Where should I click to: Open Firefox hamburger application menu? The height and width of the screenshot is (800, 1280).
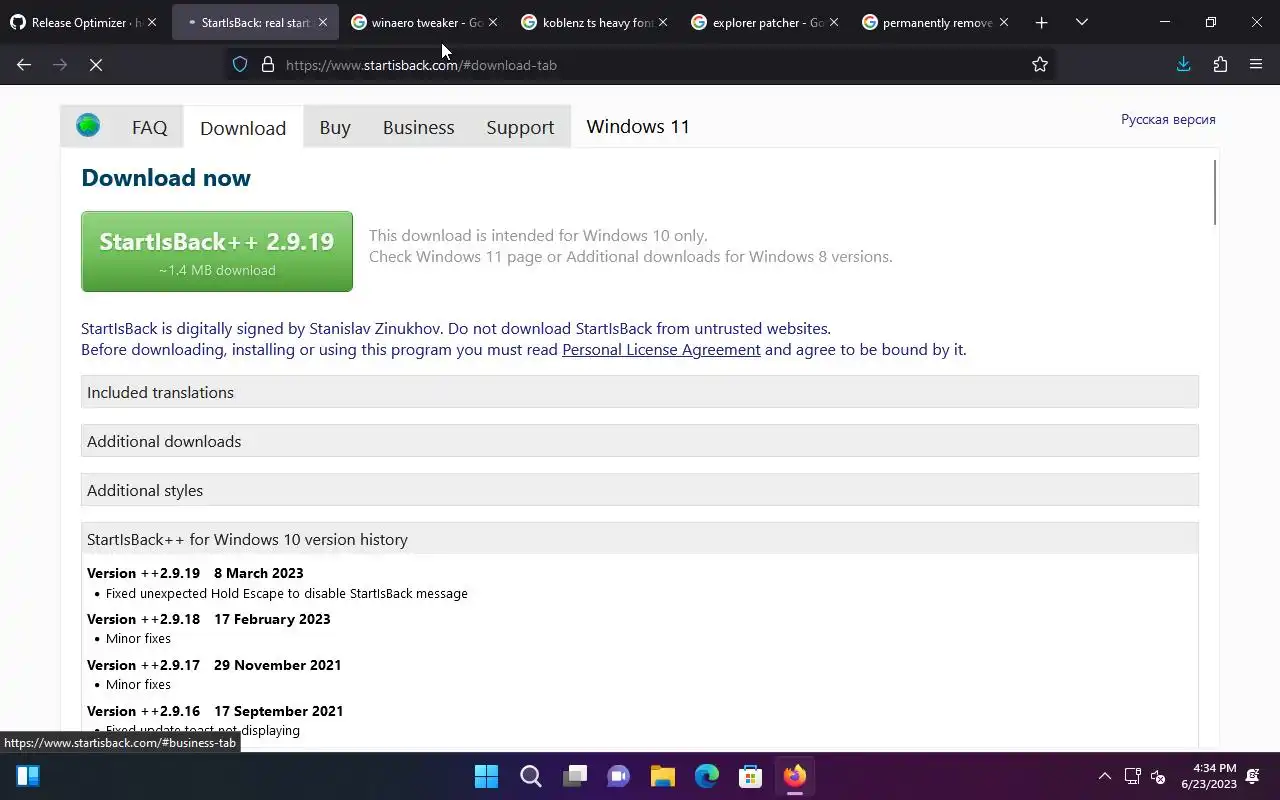[1256, 65]
